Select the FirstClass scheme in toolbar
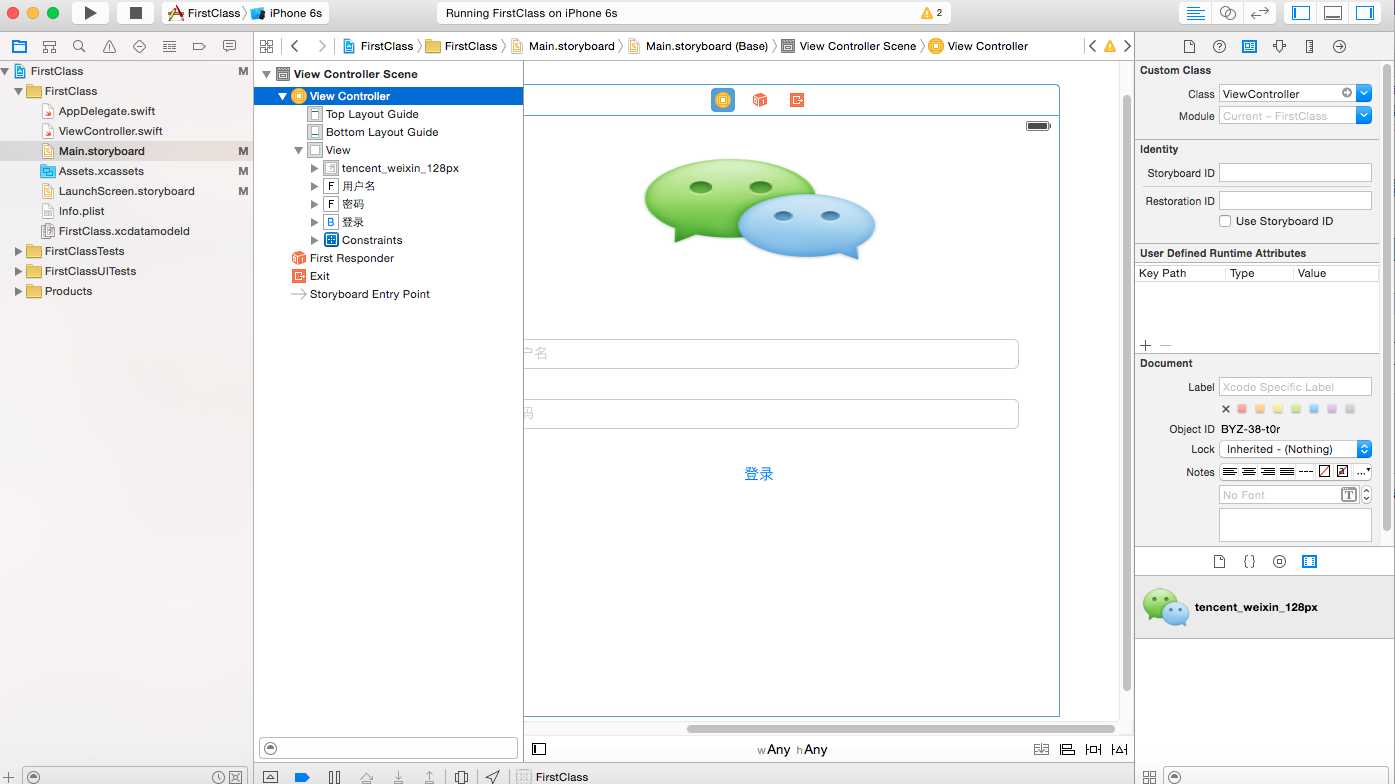The width and height of the screenshot is (1395, 784). [x=204, y=13]
